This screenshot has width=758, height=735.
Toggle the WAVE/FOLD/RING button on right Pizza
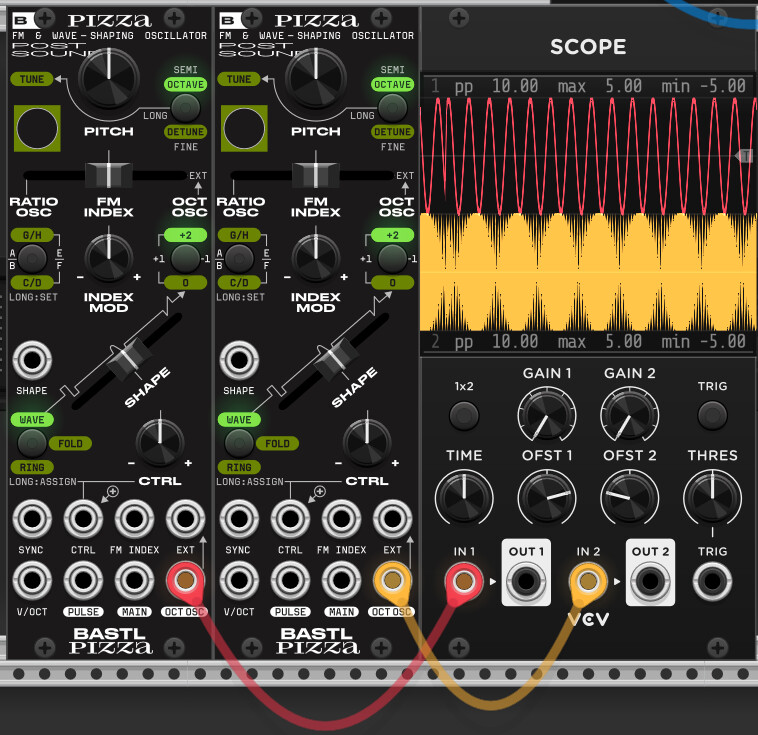click(x=239, y=442)
